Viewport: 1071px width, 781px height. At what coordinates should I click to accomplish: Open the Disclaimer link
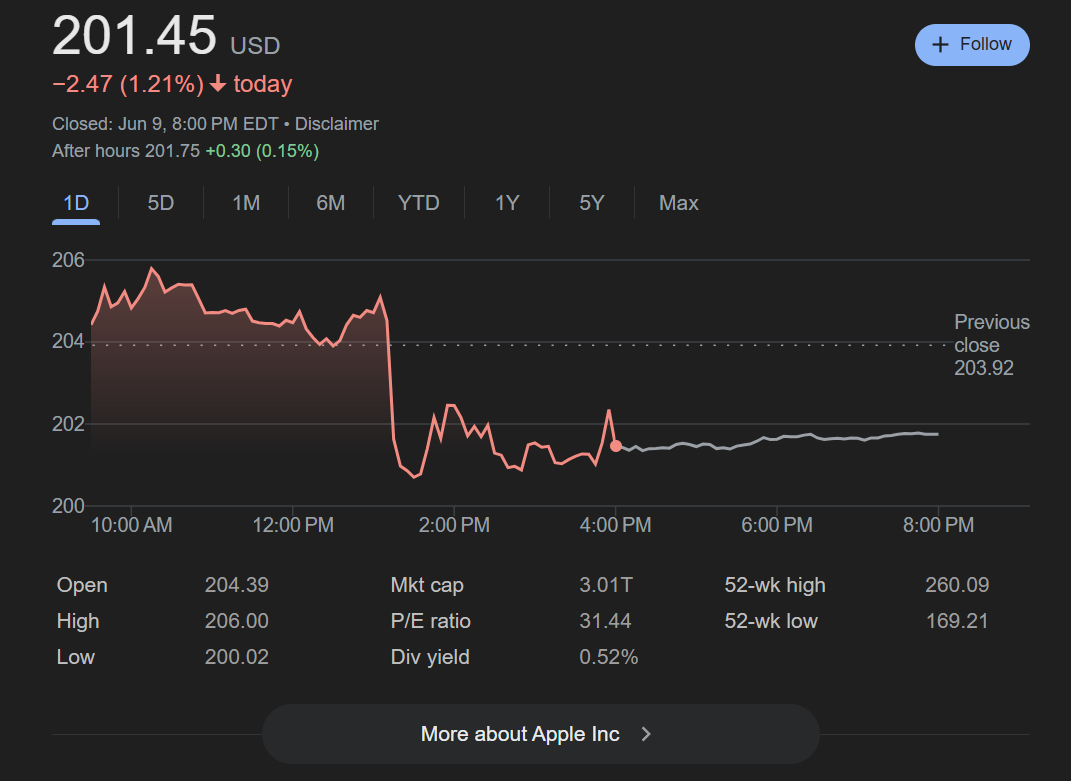[x=337, y=124]
